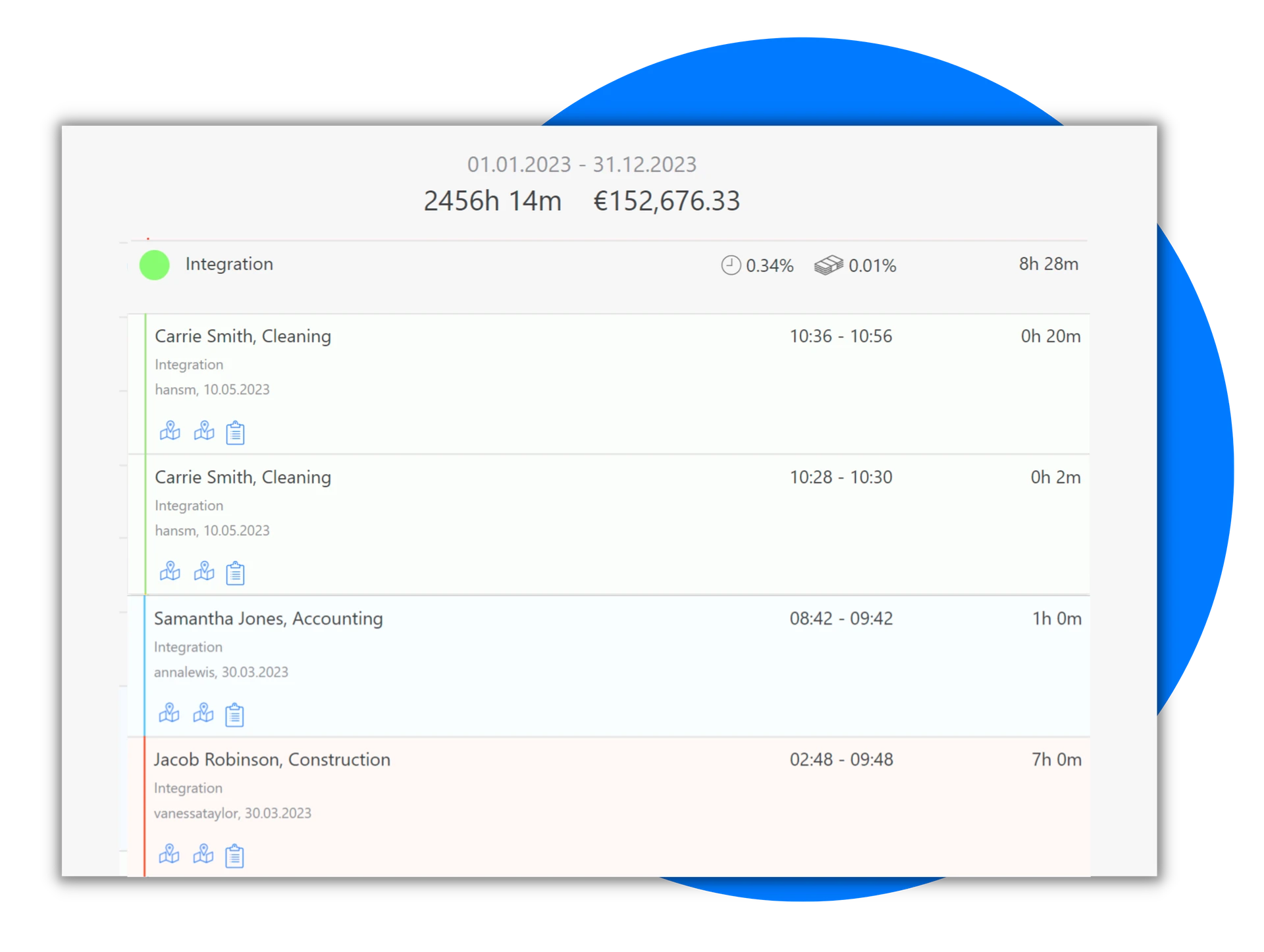Open the clipboard notes for the 0h 2m cleaning entry
Viewport: 1264px width, 952px height.
click(x=235, y=573)
